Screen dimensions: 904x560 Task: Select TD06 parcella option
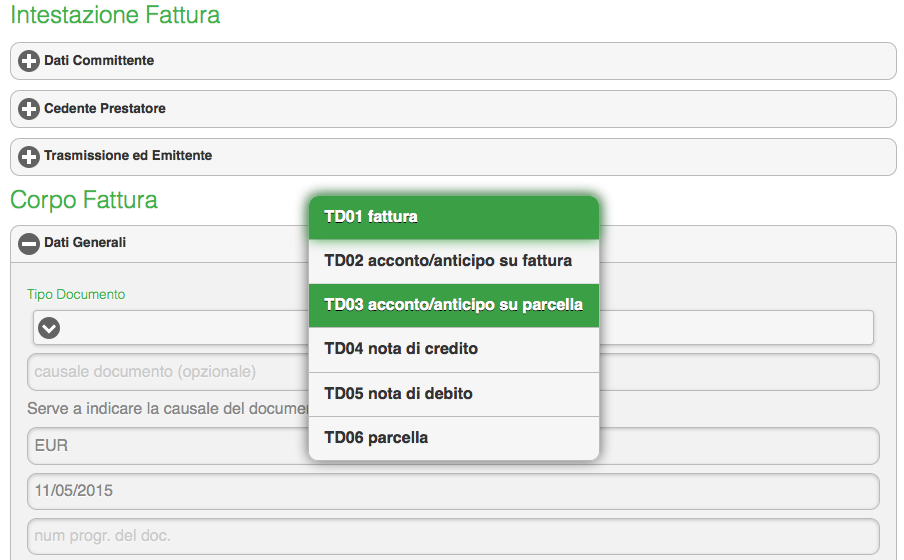tap(453, 437)
